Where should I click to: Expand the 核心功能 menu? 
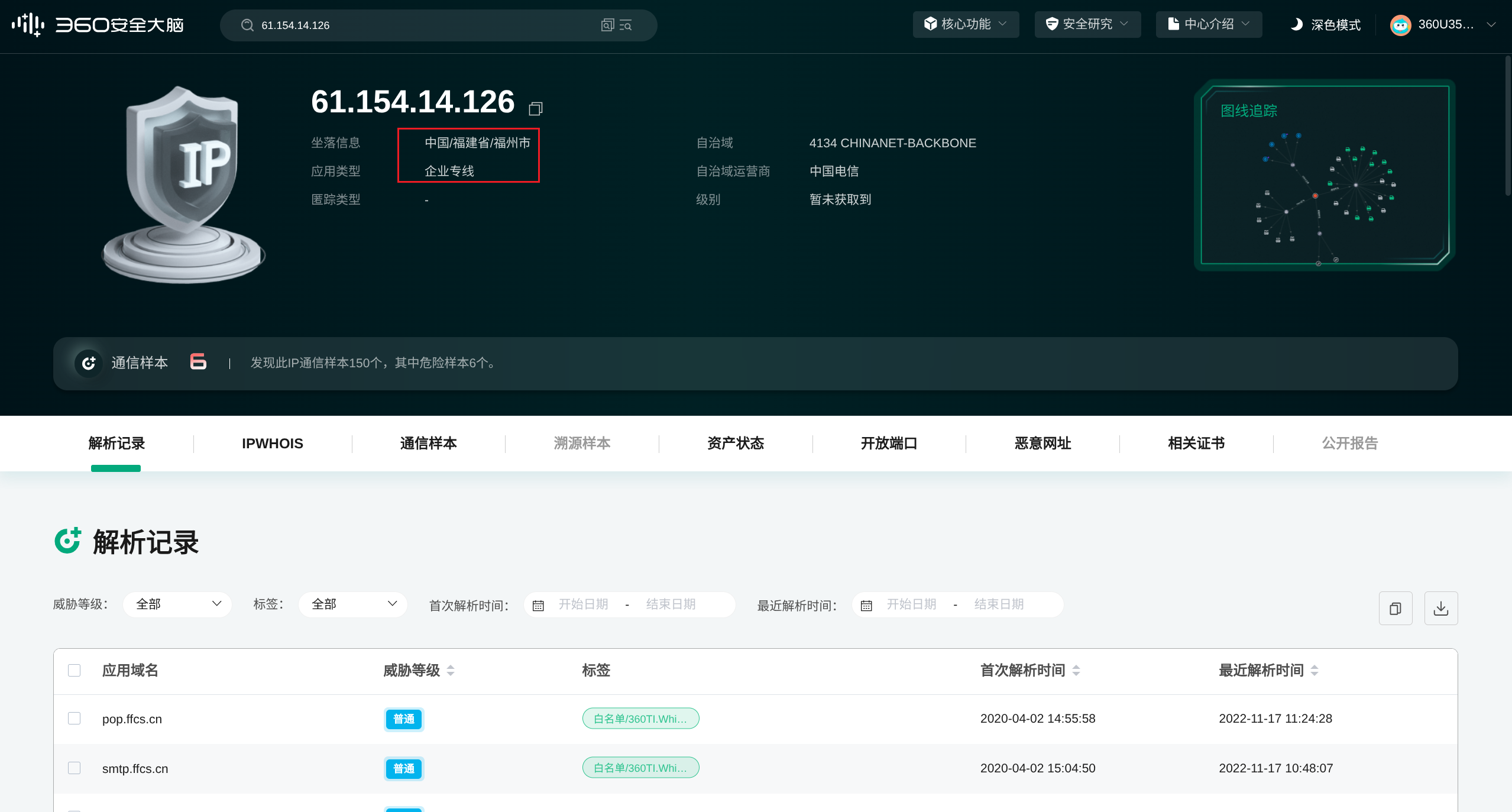coord(965,24)
